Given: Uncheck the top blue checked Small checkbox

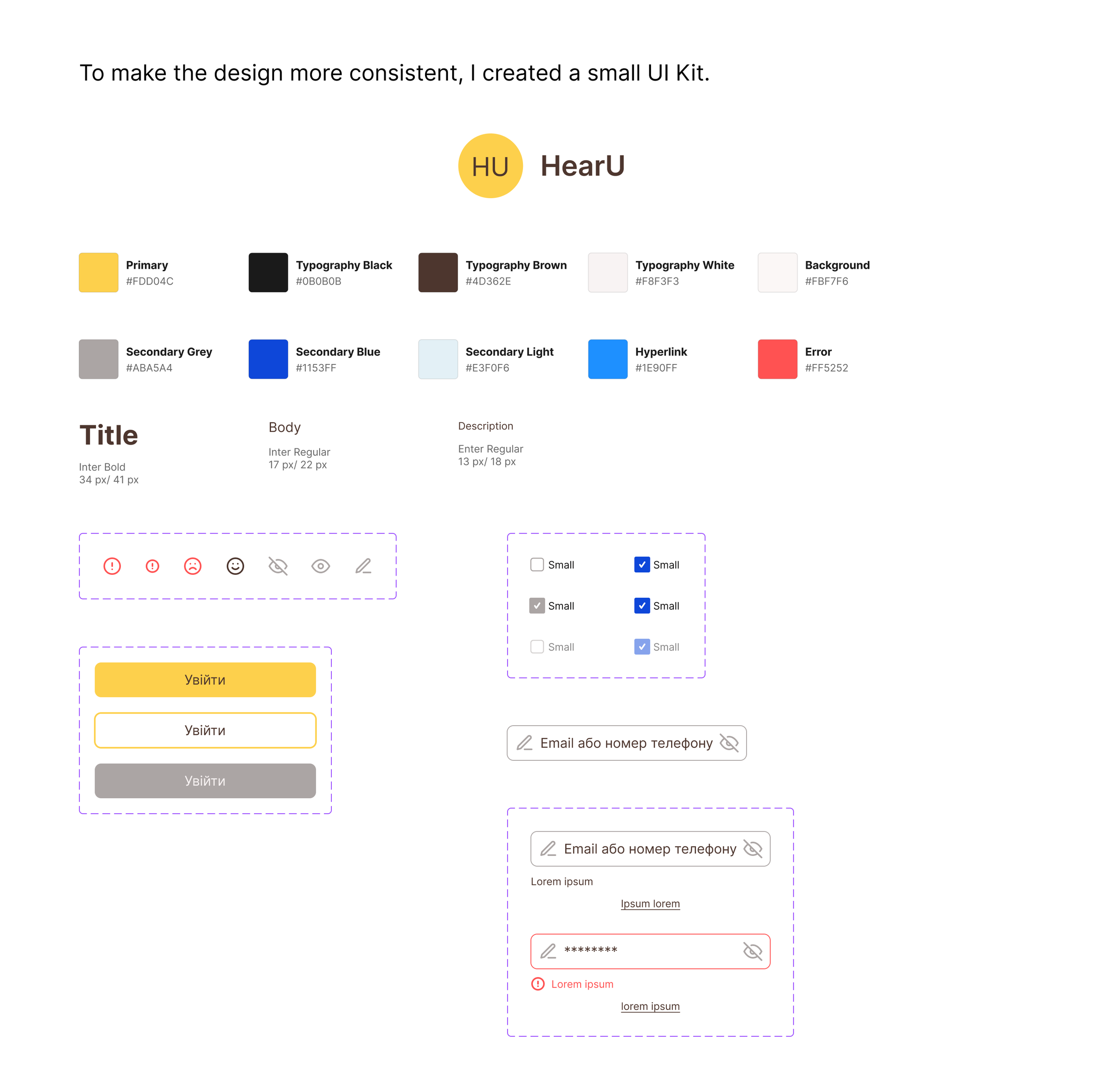Looking at the screenshot, I should pyautogui.click(x=643, y=565).
